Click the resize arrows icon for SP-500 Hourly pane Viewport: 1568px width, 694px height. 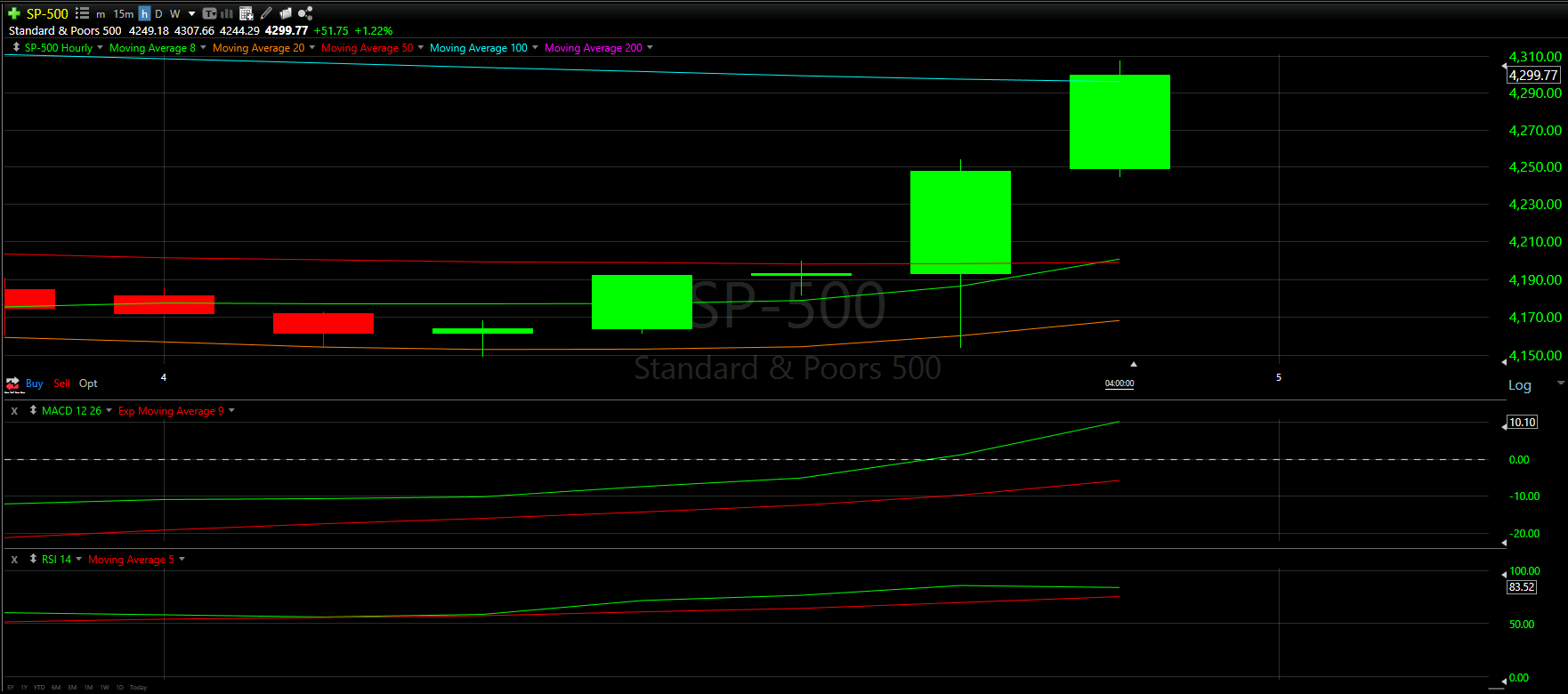[16, 47]
